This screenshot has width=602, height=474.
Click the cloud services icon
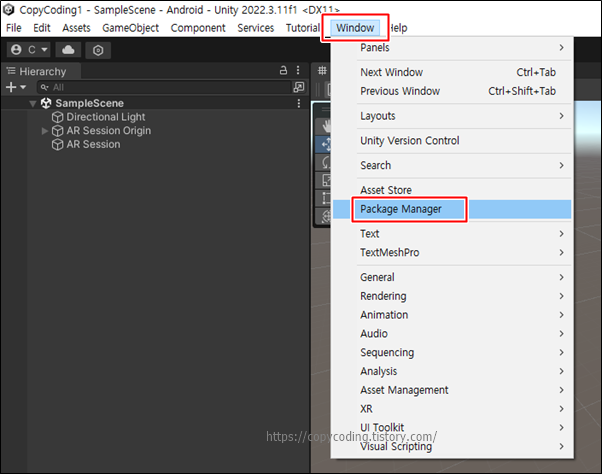point(68,50)
